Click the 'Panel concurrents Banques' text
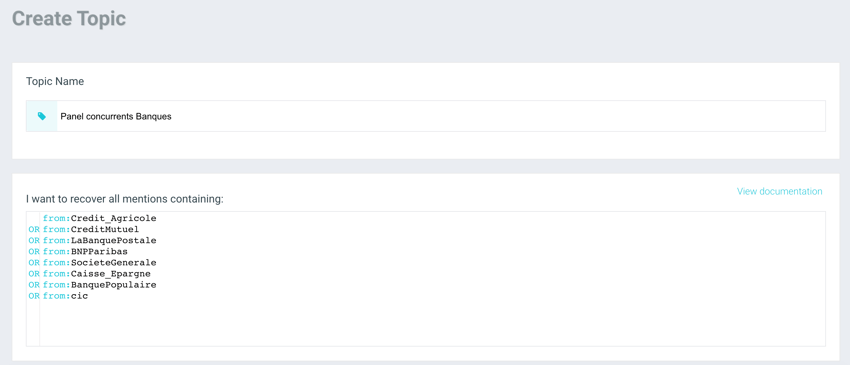 (116, 117)
